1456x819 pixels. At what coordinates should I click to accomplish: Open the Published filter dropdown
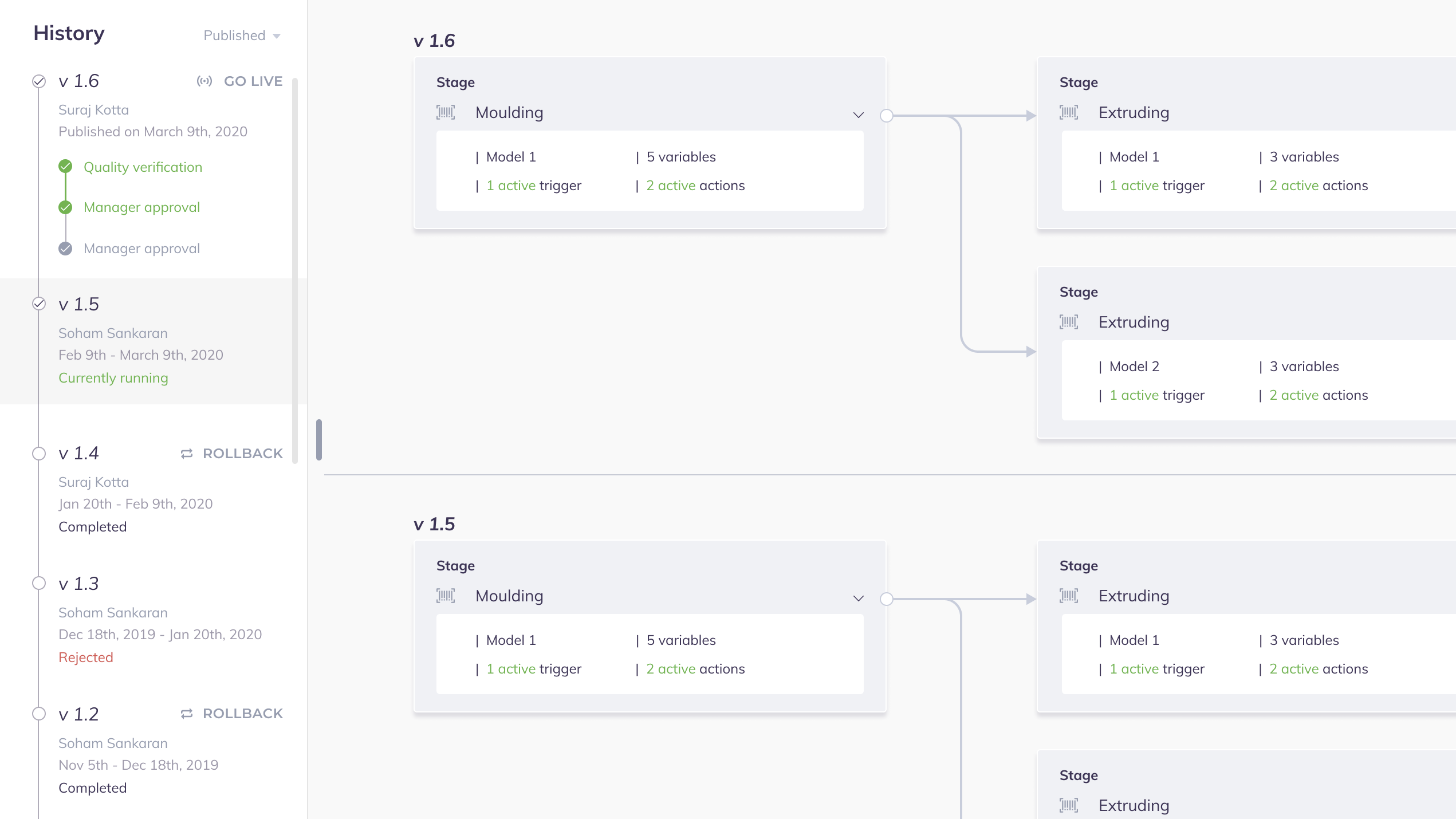click(x=242, y=36)
